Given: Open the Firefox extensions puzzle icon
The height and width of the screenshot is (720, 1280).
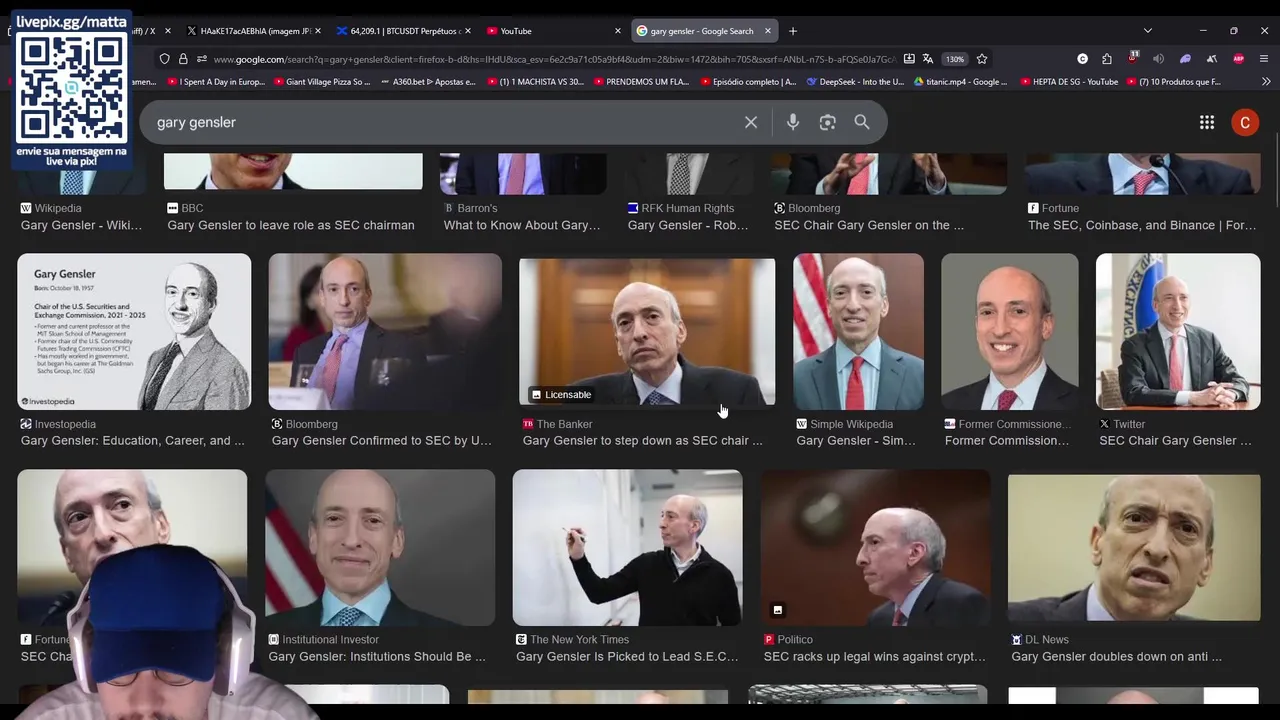Looking at the screenshot, I should (x=1107, y=59).
